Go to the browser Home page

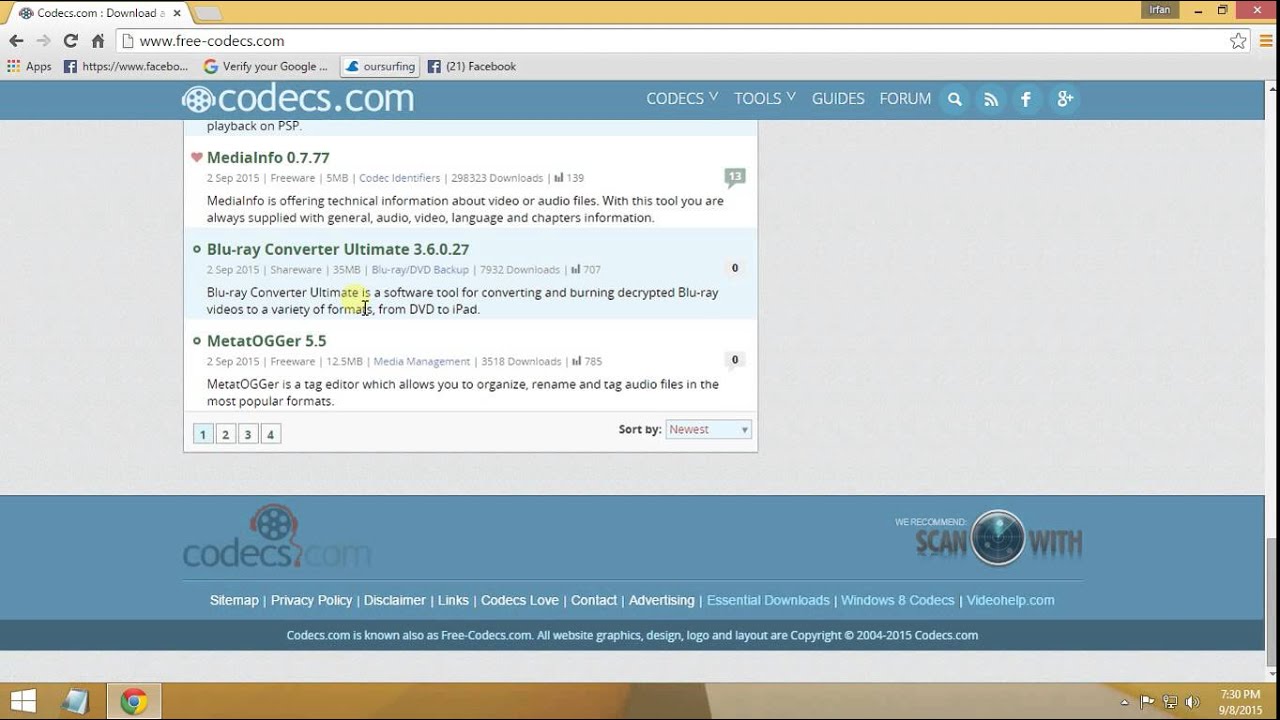coord(98,41)
